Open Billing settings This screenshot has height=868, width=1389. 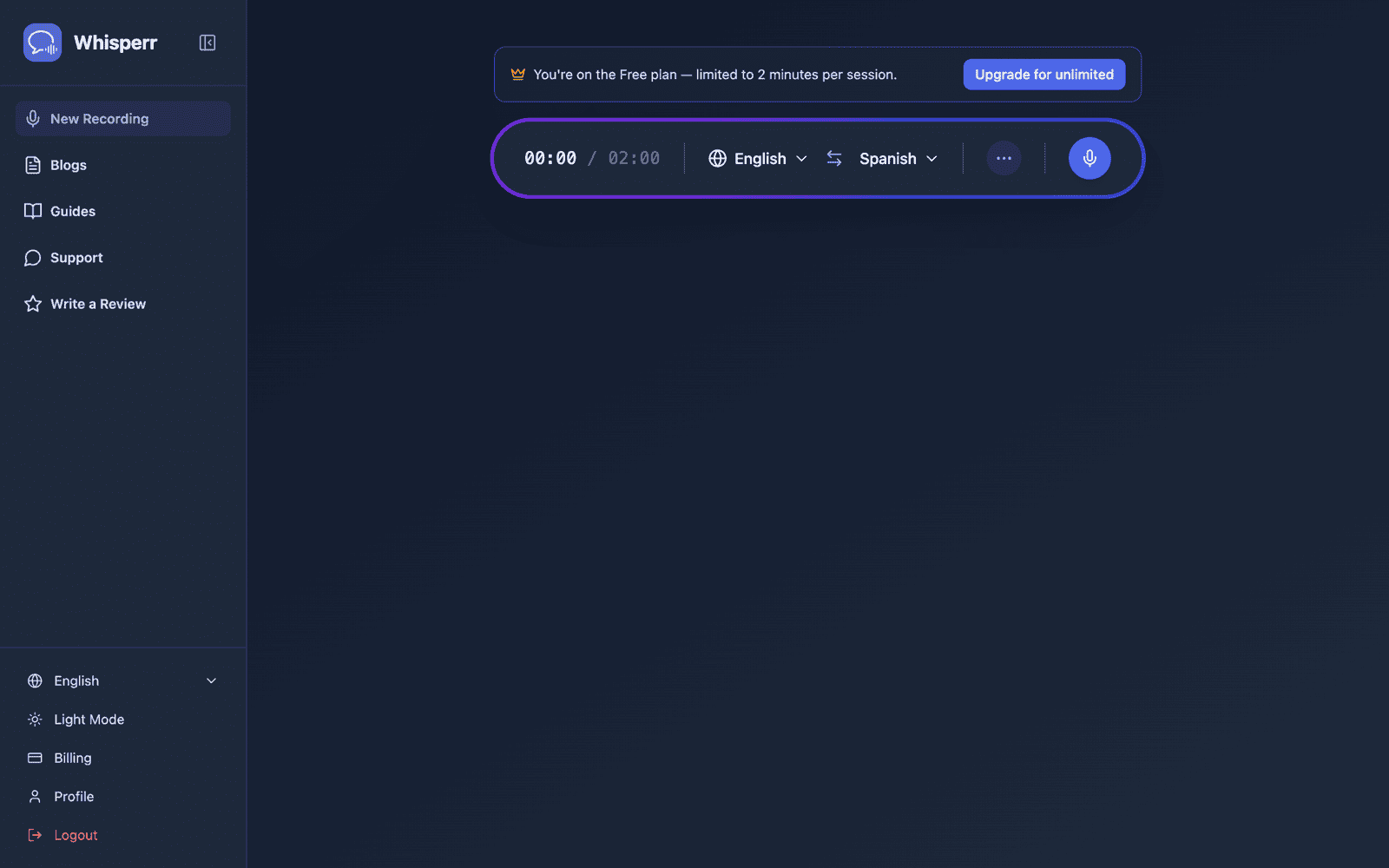(122, 758)
